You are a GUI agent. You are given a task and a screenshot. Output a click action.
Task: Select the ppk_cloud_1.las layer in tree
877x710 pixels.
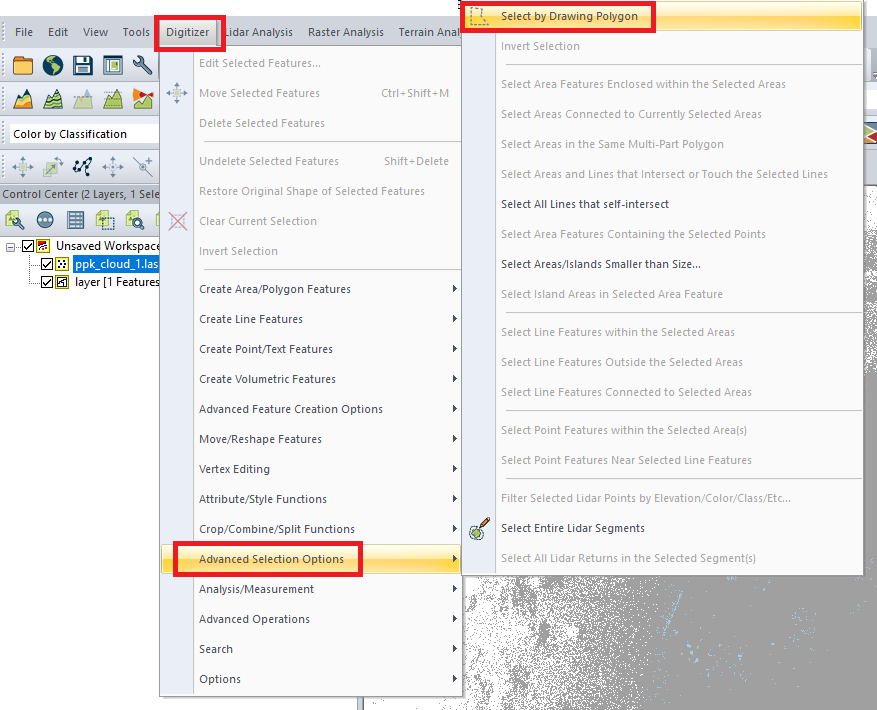point(115,264)
